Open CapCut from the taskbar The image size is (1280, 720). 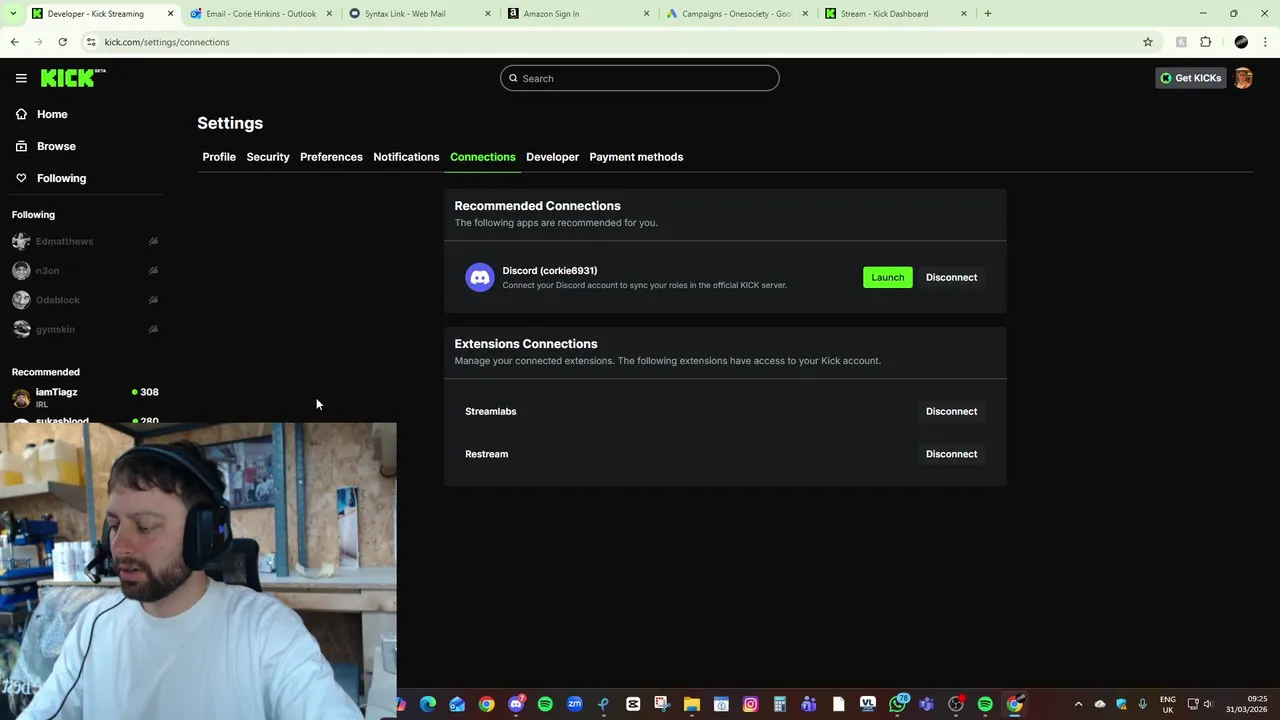[633, 704]
